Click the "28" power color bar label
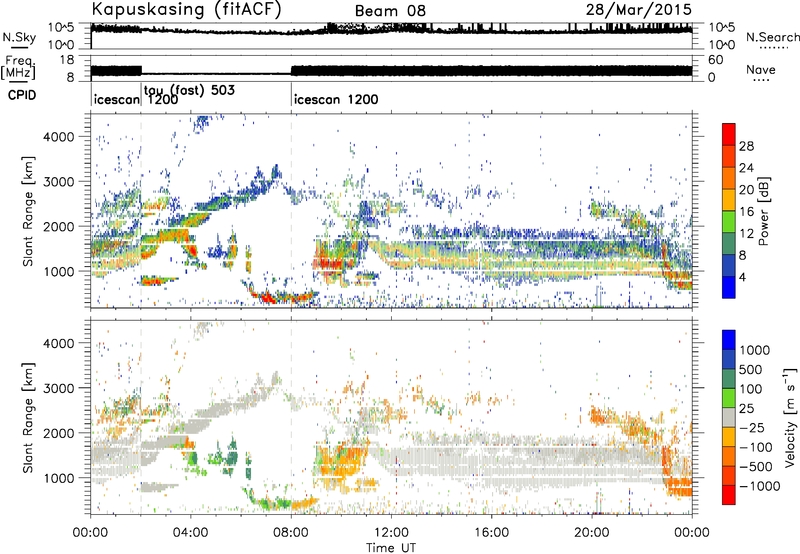Viewport: 800px width, 554px height. [x=746, y=146]
